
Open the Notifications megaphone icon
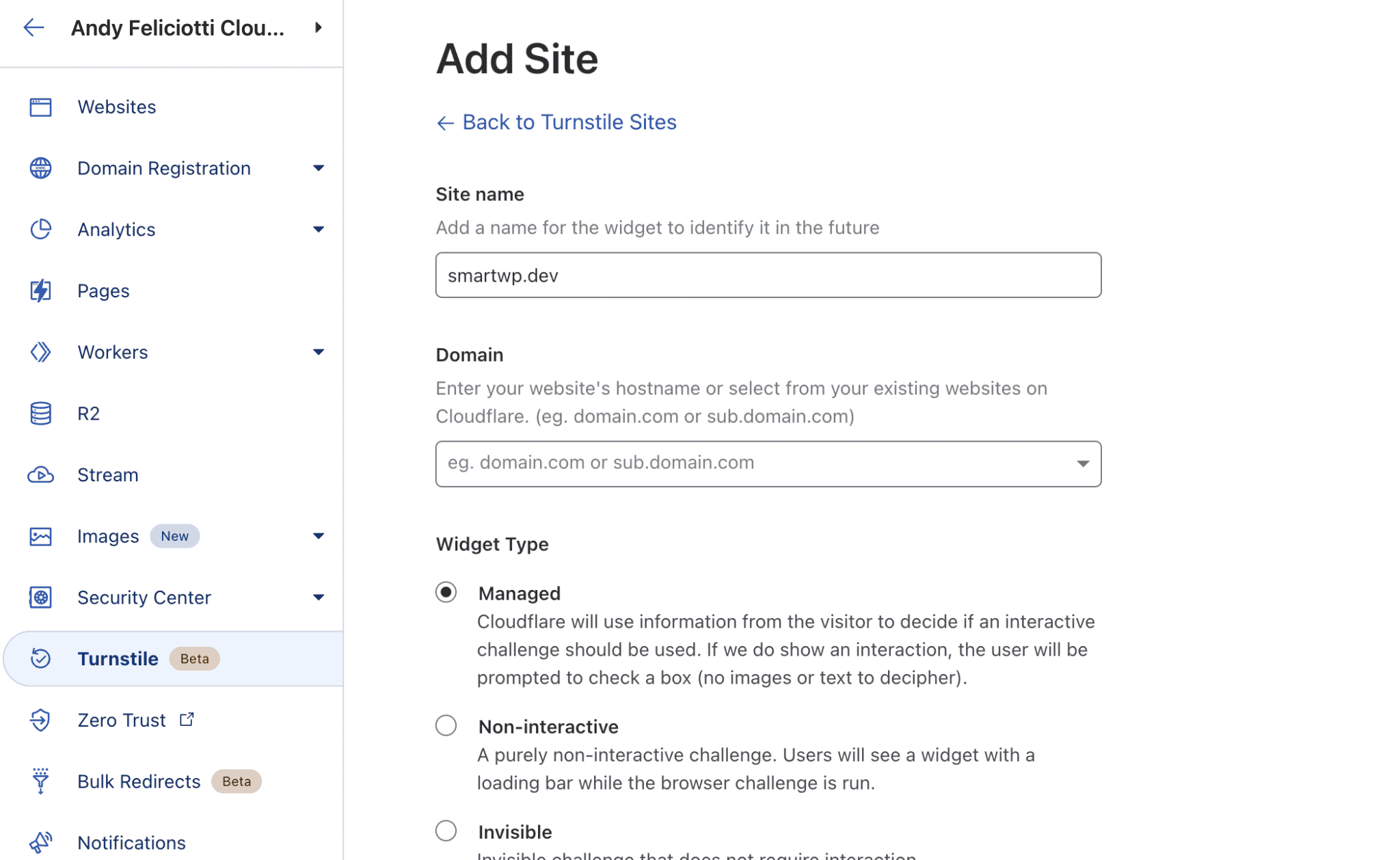pos(41,842)
